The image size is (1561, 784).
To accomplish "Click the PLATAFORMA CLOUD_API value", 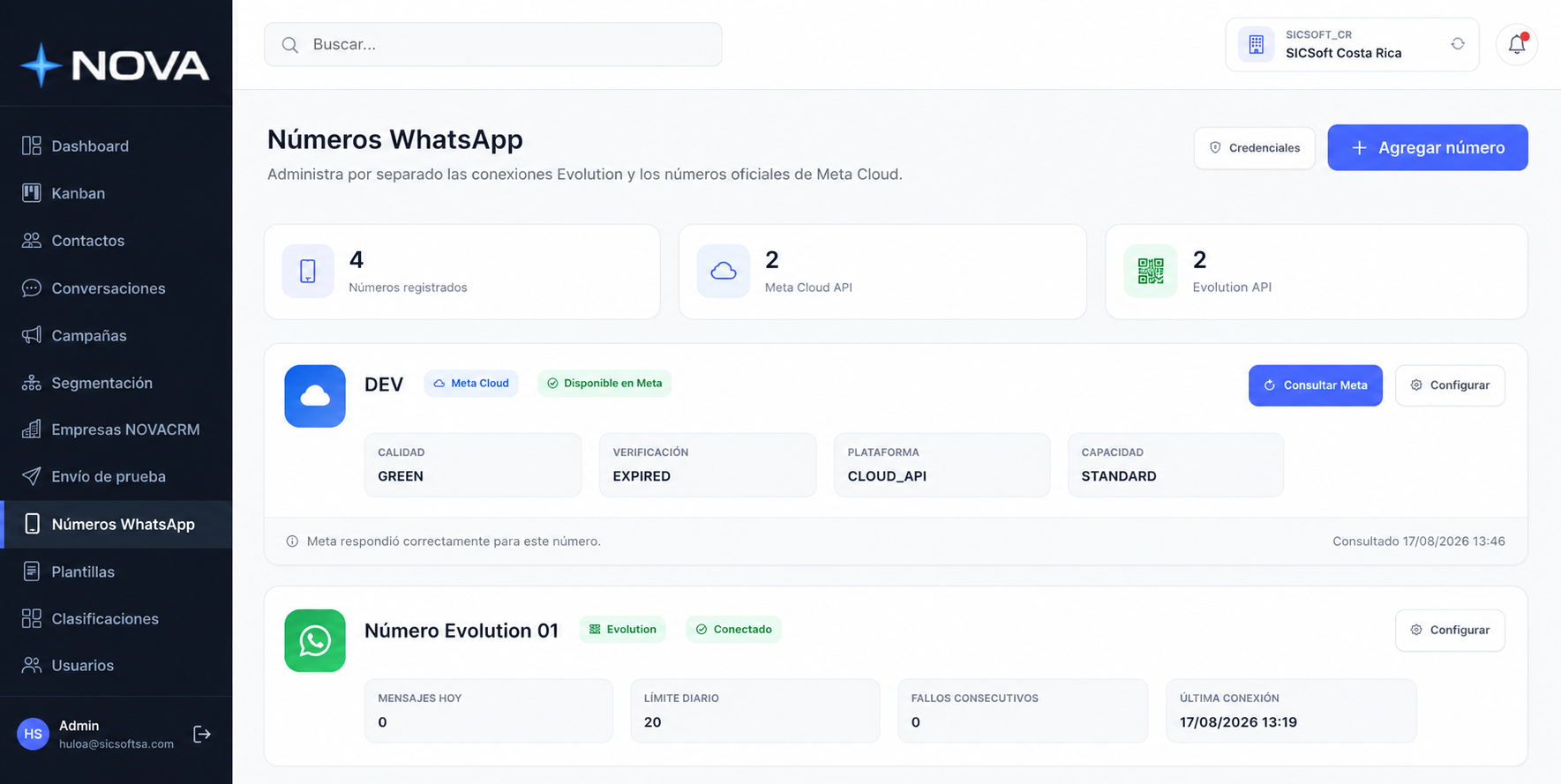I will click(x=887, y=476).
